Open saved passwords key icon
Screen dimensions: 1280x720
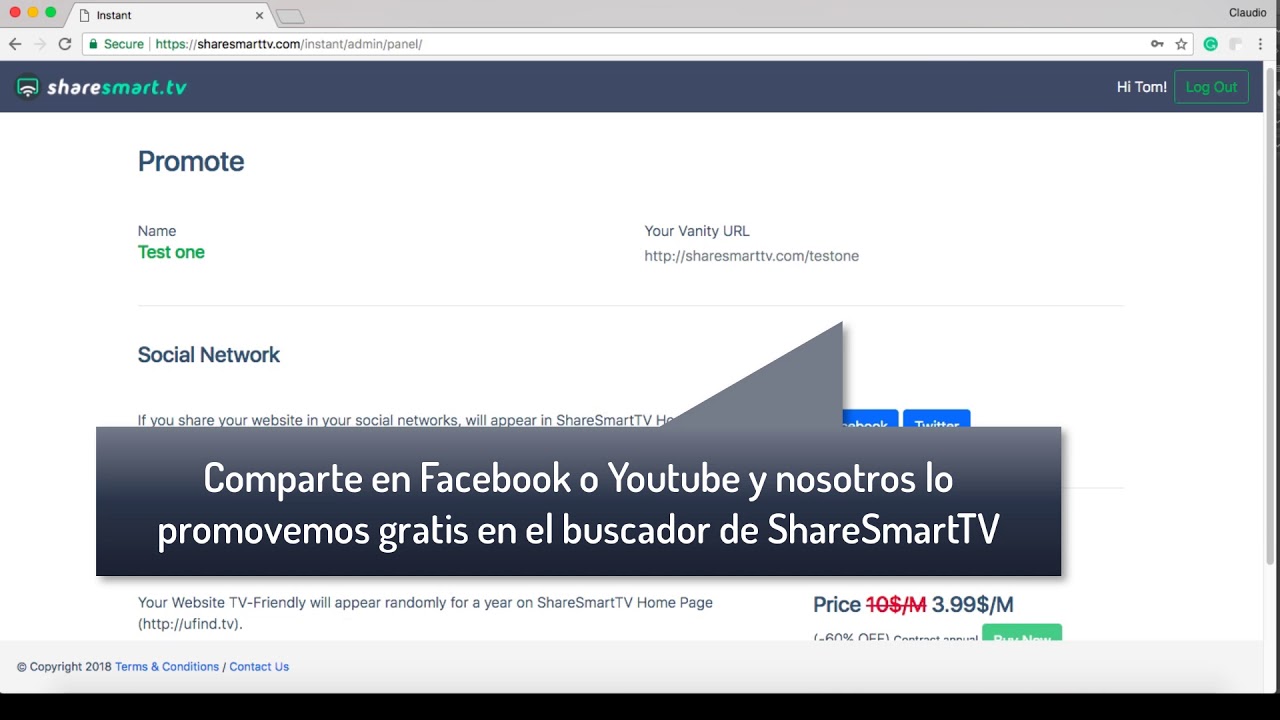point(1157,44)
